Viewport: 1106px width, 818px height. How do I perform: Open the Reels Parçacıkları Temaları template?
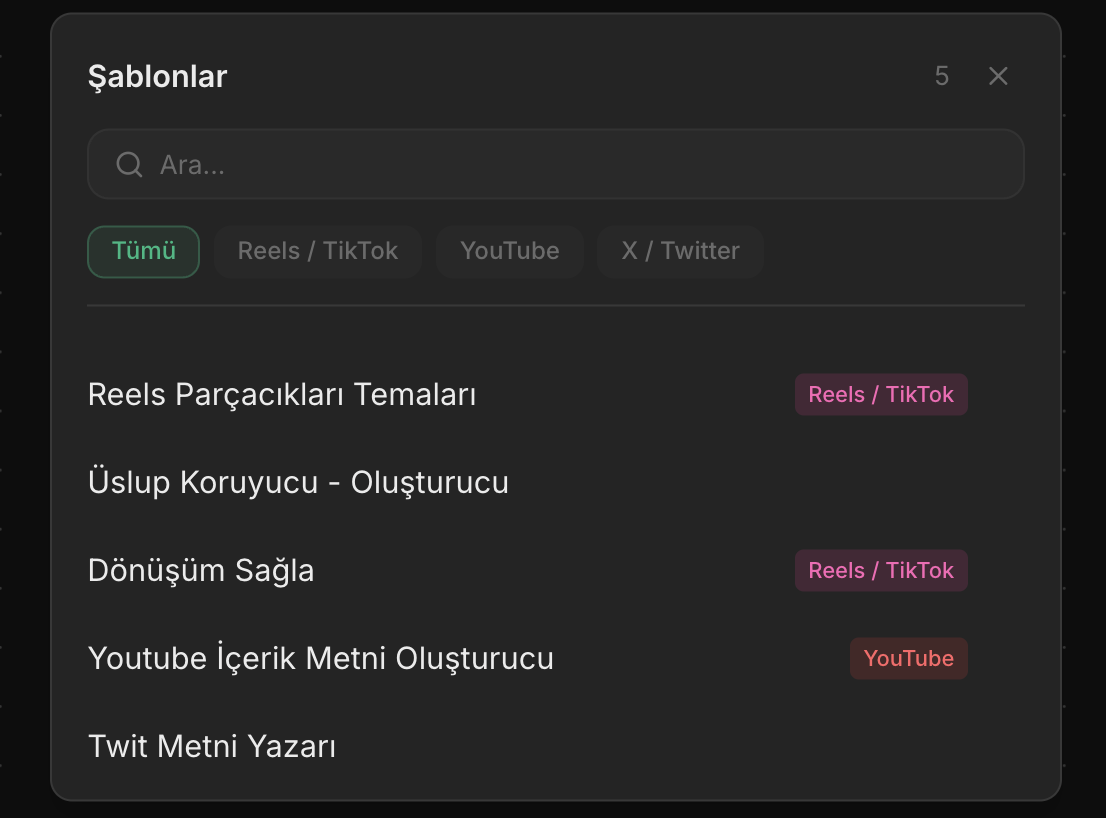(283, 394)
